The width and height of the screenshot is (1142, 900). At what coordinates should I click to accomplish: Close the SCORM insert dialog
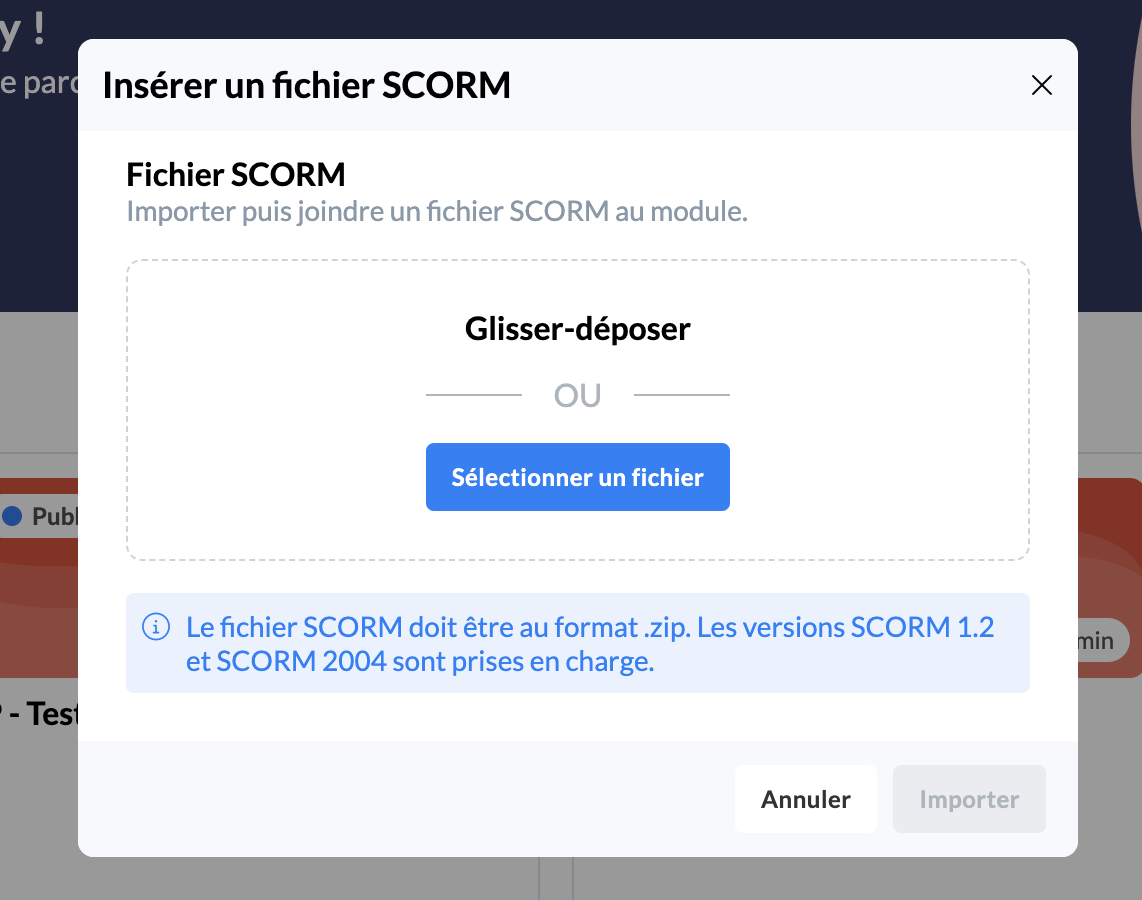point(1041,86)
